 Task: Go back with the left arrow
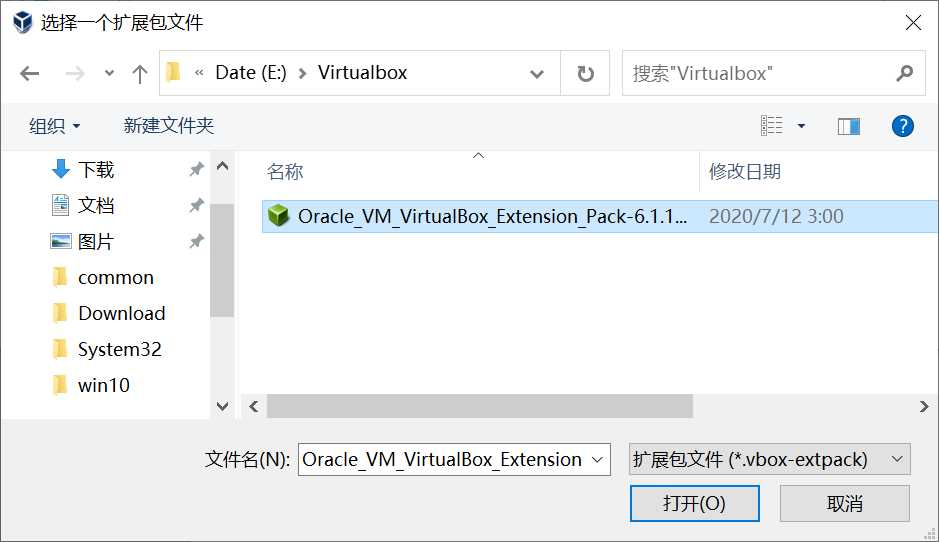tap(29, 74)
